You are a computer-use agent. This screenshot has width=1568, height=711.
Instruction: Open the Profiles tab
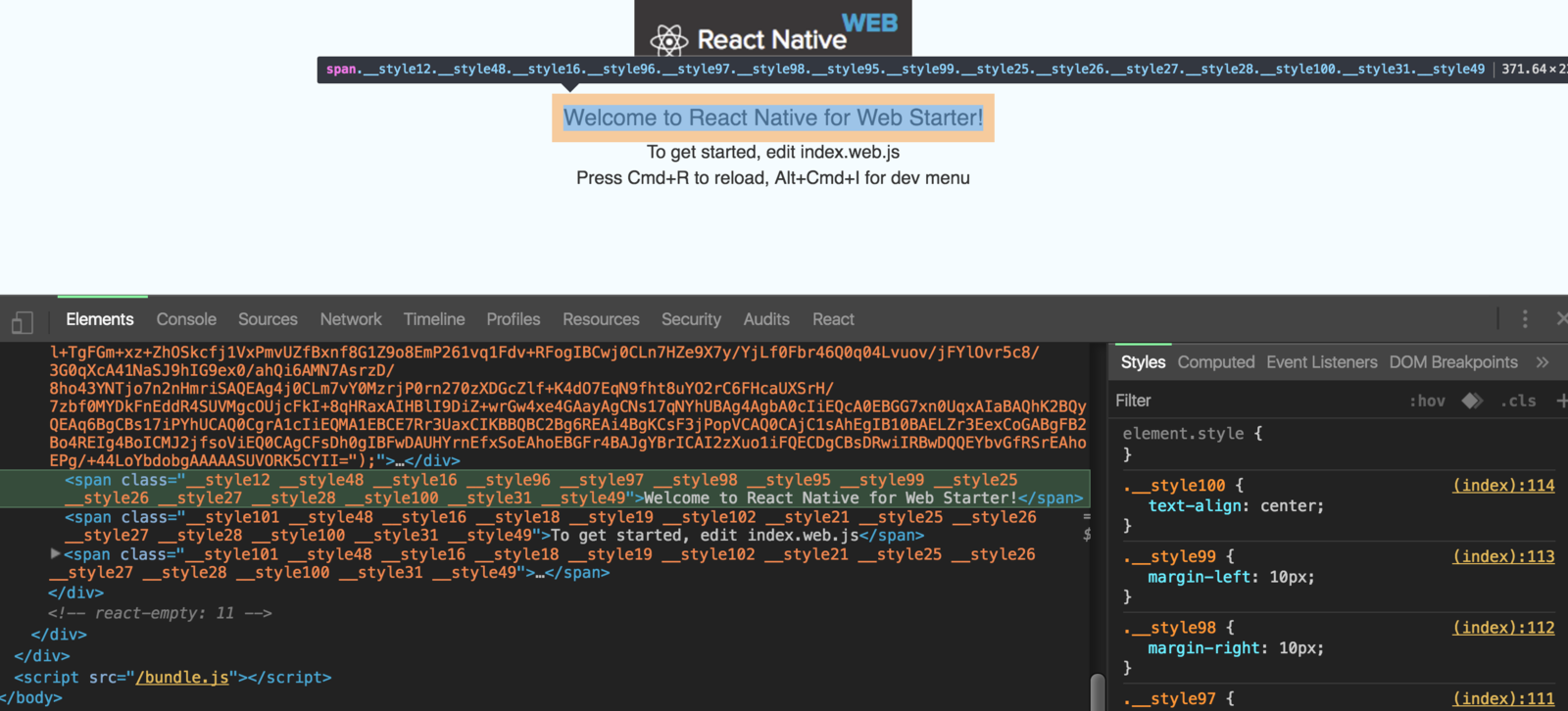tap(514, 319)
